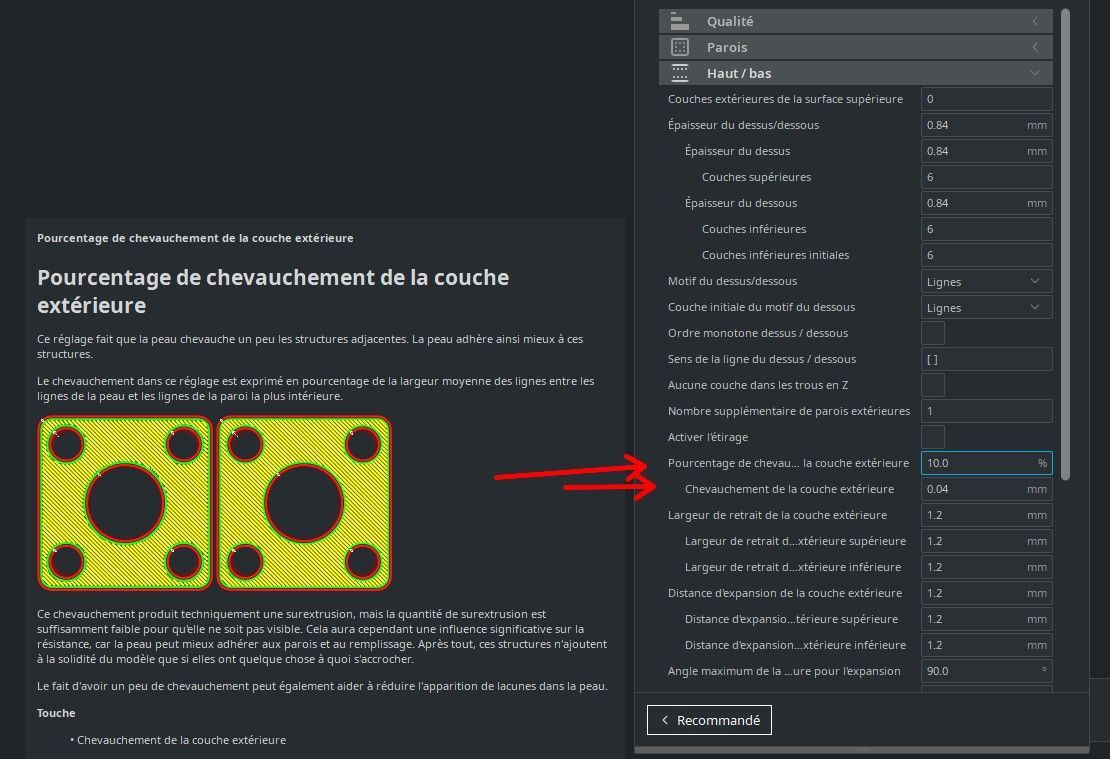Edit Couches extérieures de la surface supérieure field

click(x=986, y=99)
